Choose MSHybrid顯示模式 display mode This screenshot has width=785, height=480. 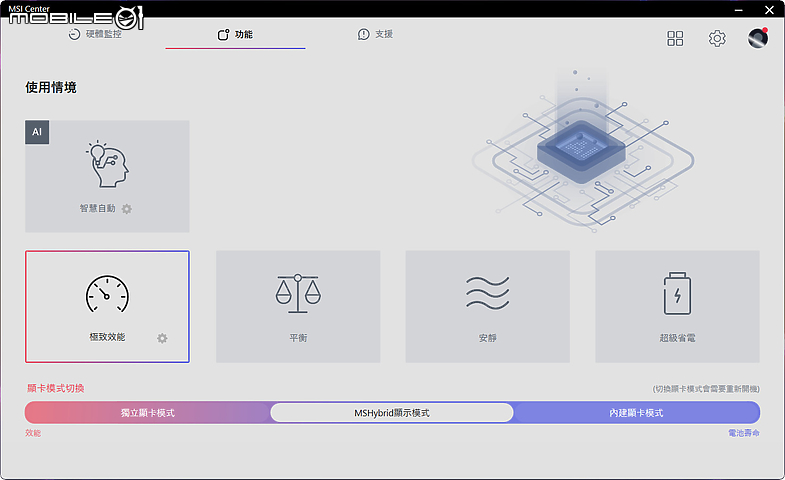pos(392,413)
